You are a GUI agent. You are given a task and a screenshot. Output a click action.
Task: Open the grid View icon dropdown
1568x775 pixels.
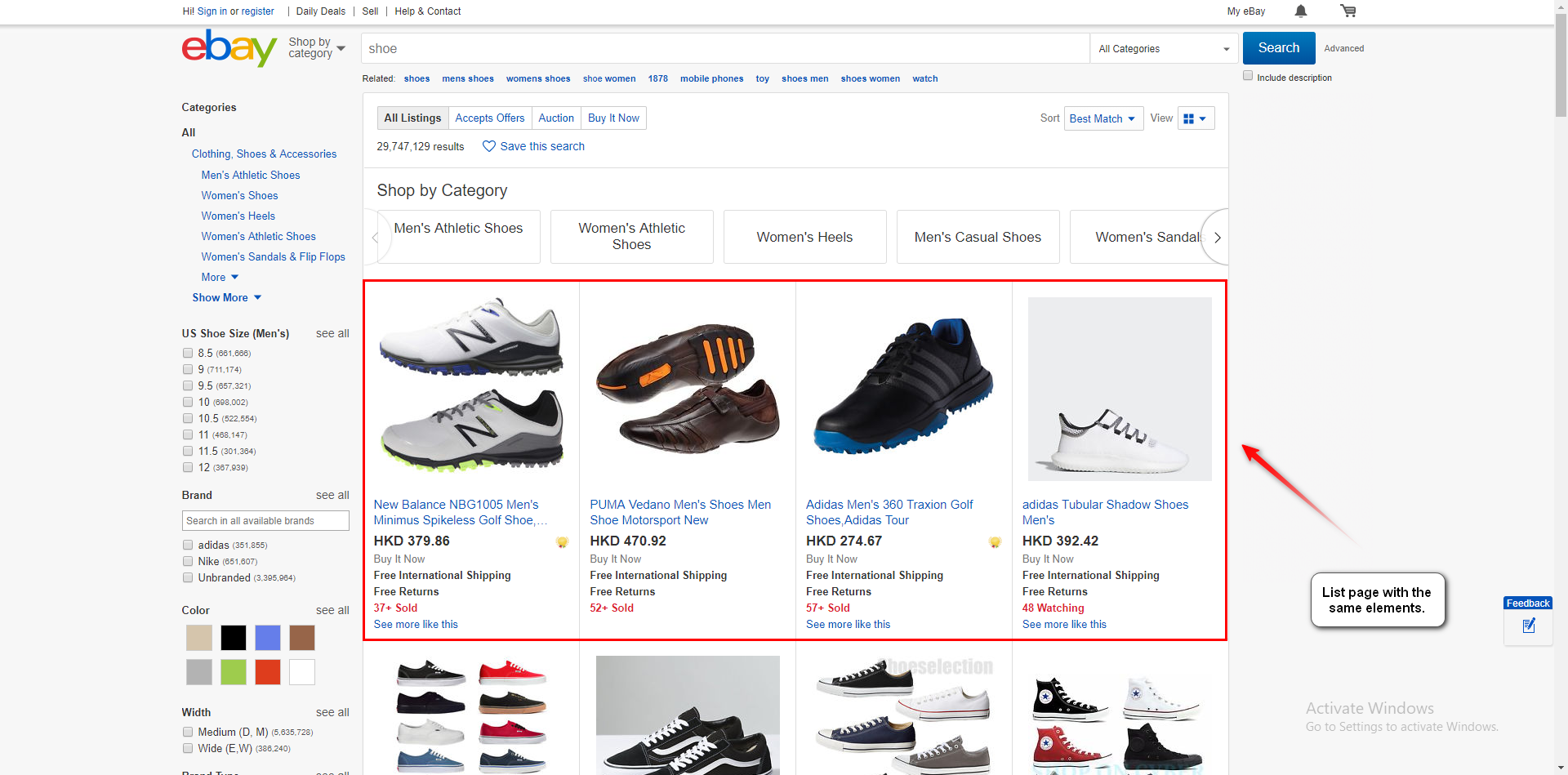[x=1196, y=118]
